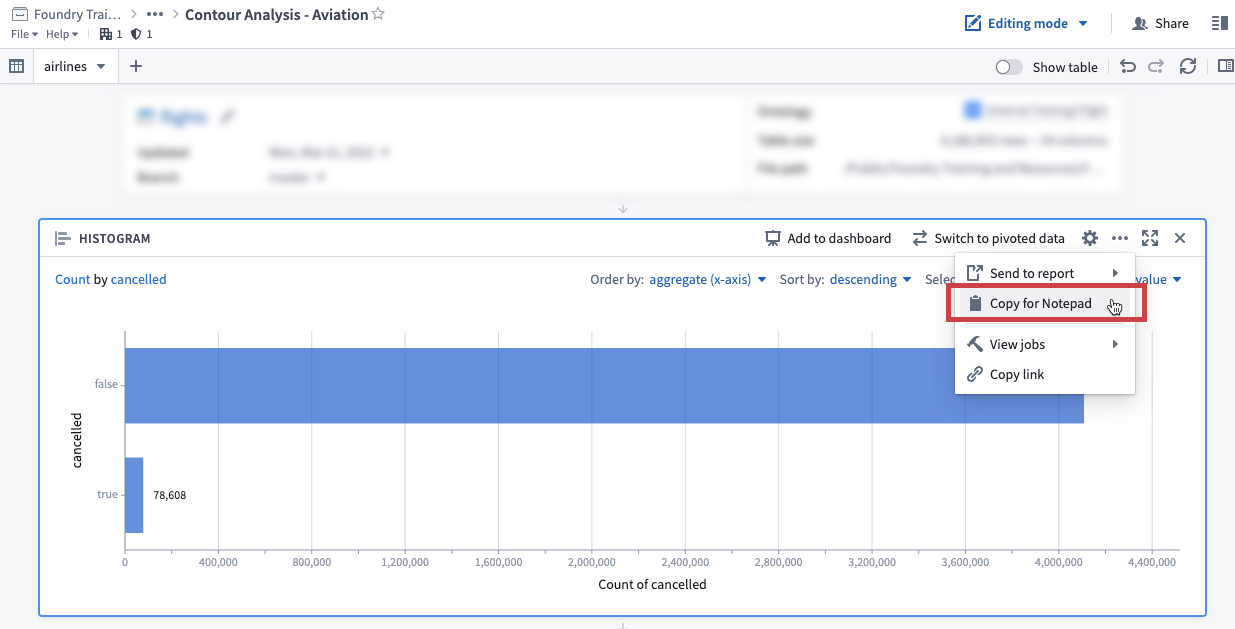Undo the last change
This screenshot has width=1235, height=629.
(1128, 67)
